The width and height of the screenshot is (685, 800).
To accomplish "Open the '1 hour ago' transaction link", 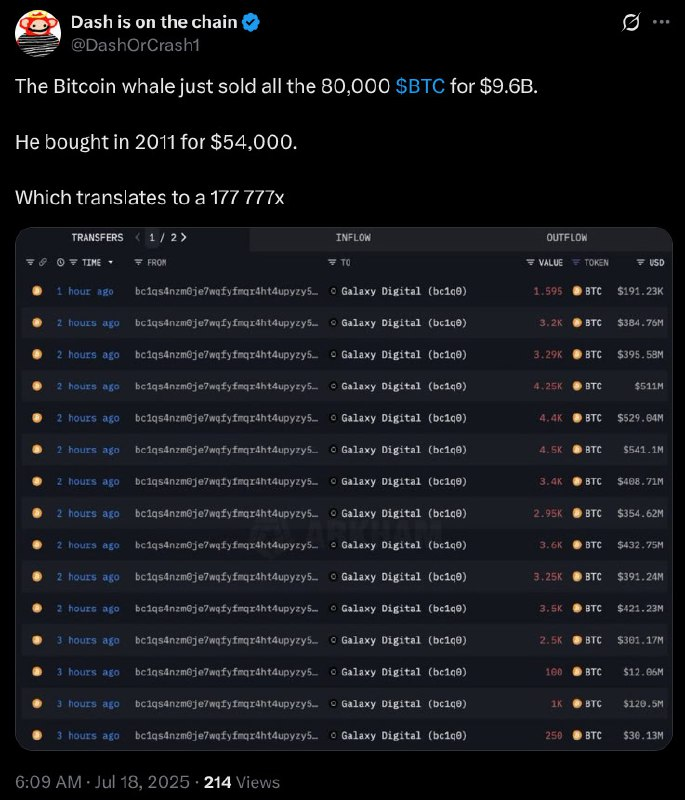I will click(x=85, y=291).
